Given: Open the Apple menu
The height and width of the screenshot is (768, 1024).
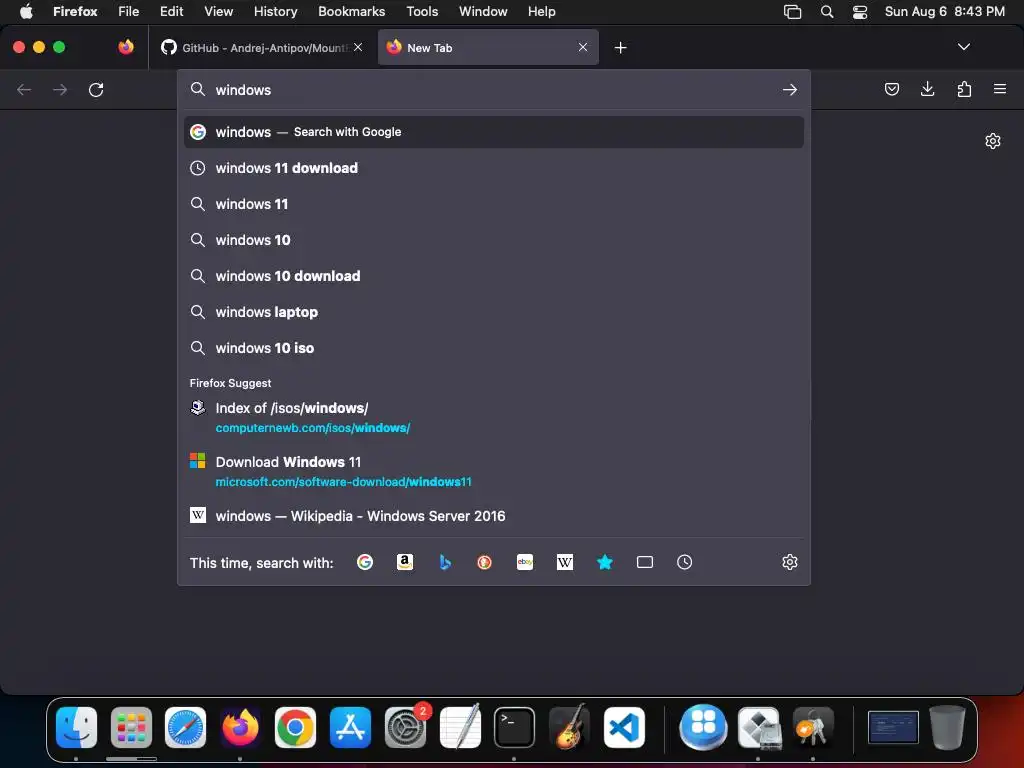Looking at the screenshot, I should click(x=26, y=12).
